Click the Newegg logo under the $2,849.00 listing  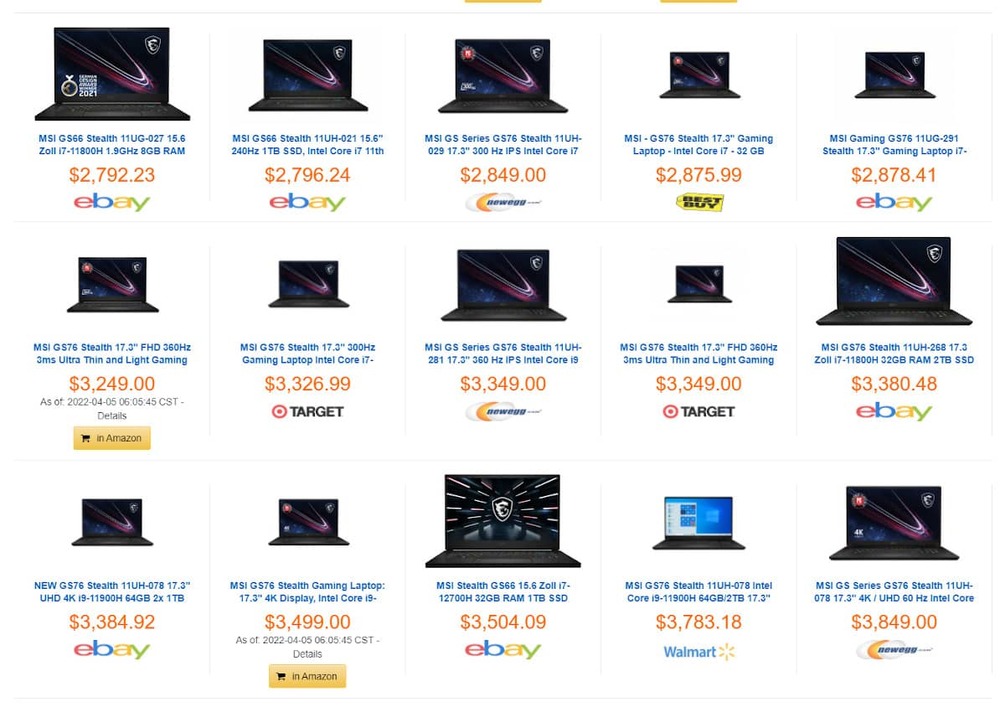503,201
